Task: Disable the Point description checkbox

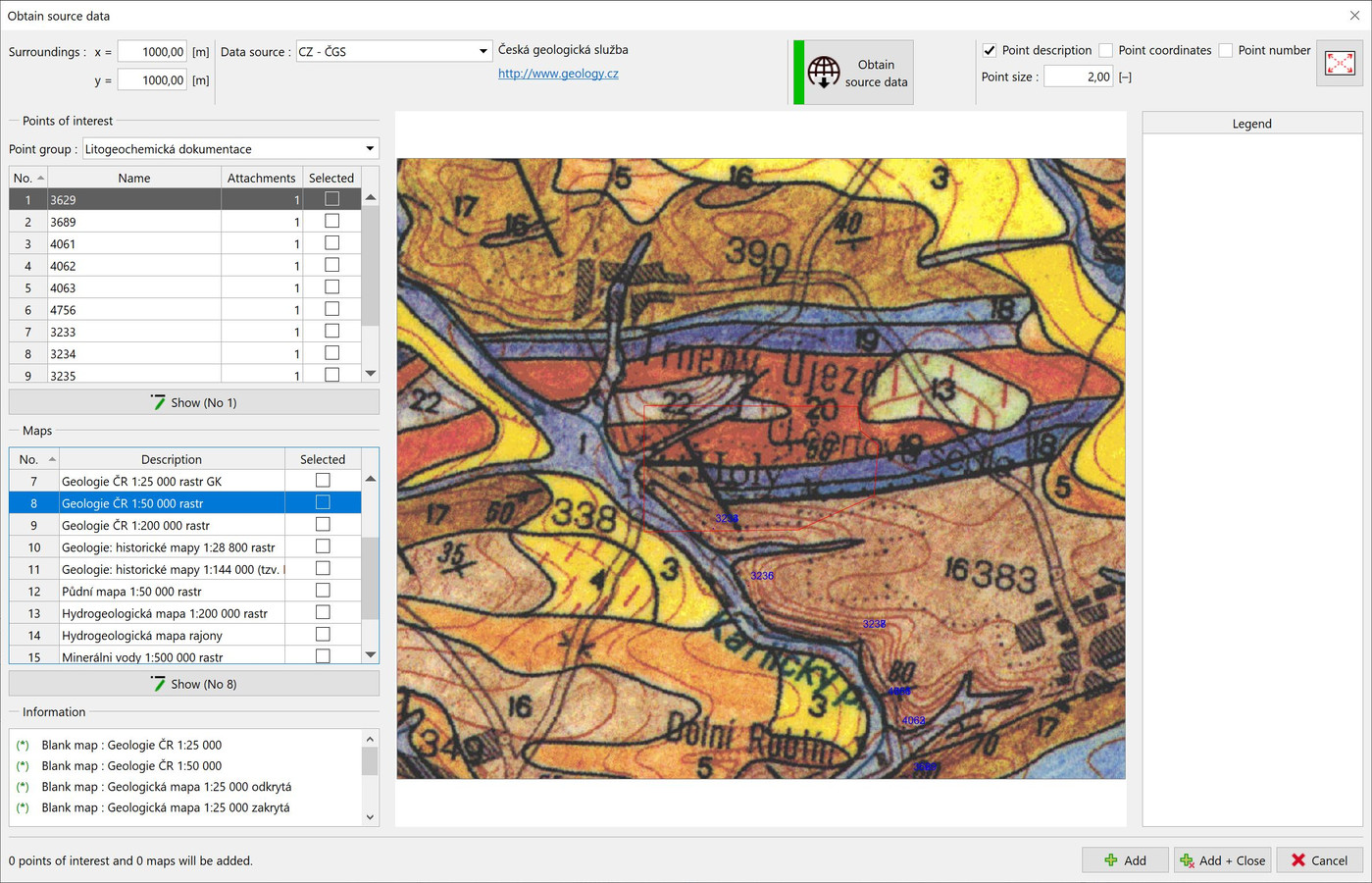Action: pos(990,50)
